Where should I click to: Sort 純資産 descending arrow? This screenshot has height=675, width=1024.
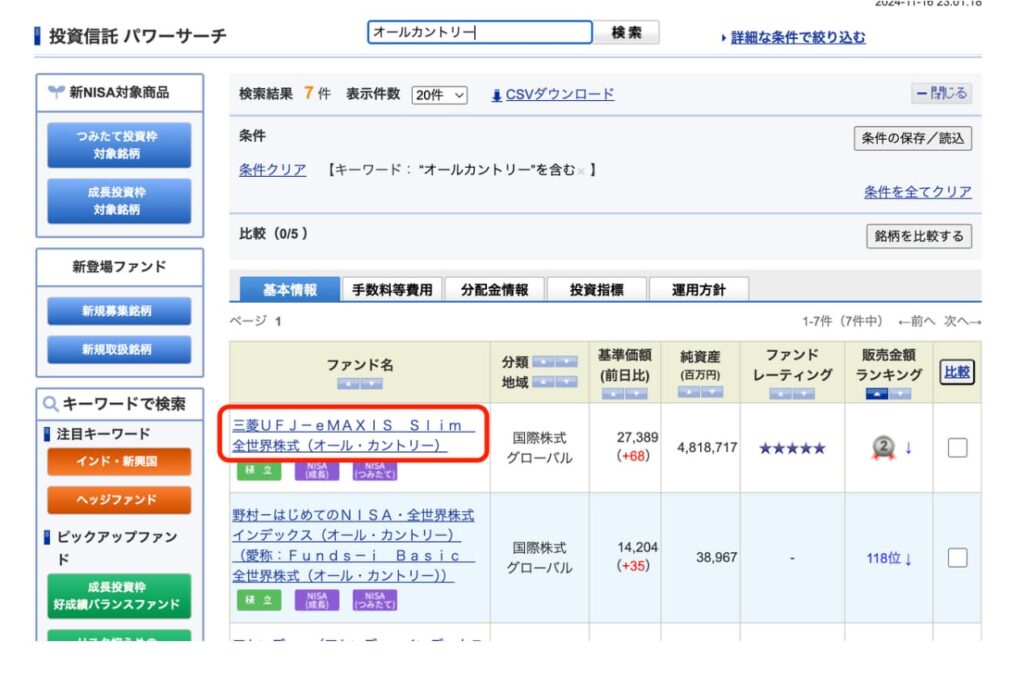712,392
